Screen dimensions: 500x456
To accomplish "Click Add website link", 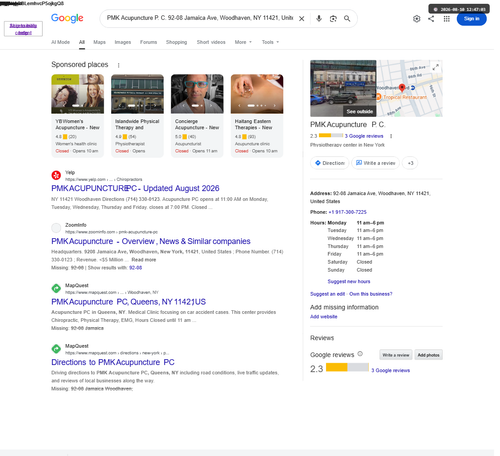I will coord(324,317).
